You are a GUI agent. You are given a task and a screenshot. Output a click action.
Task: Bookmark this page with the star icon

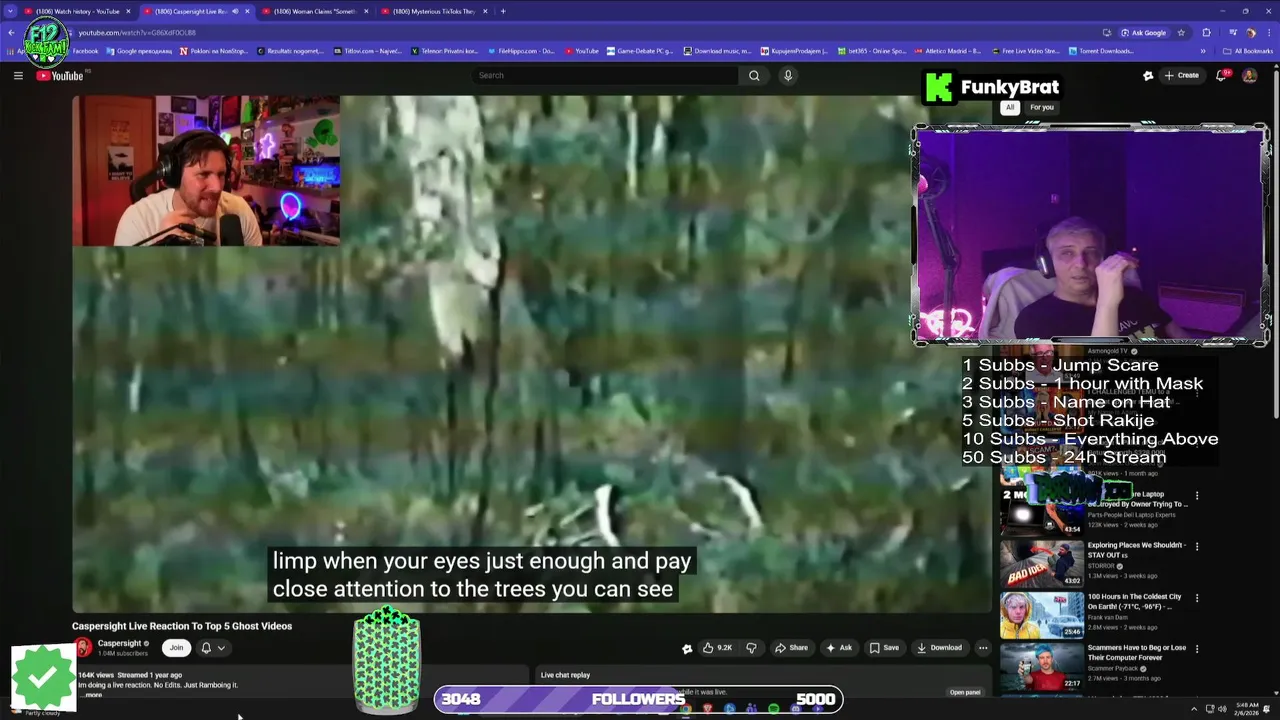(x=1181, y=32)
